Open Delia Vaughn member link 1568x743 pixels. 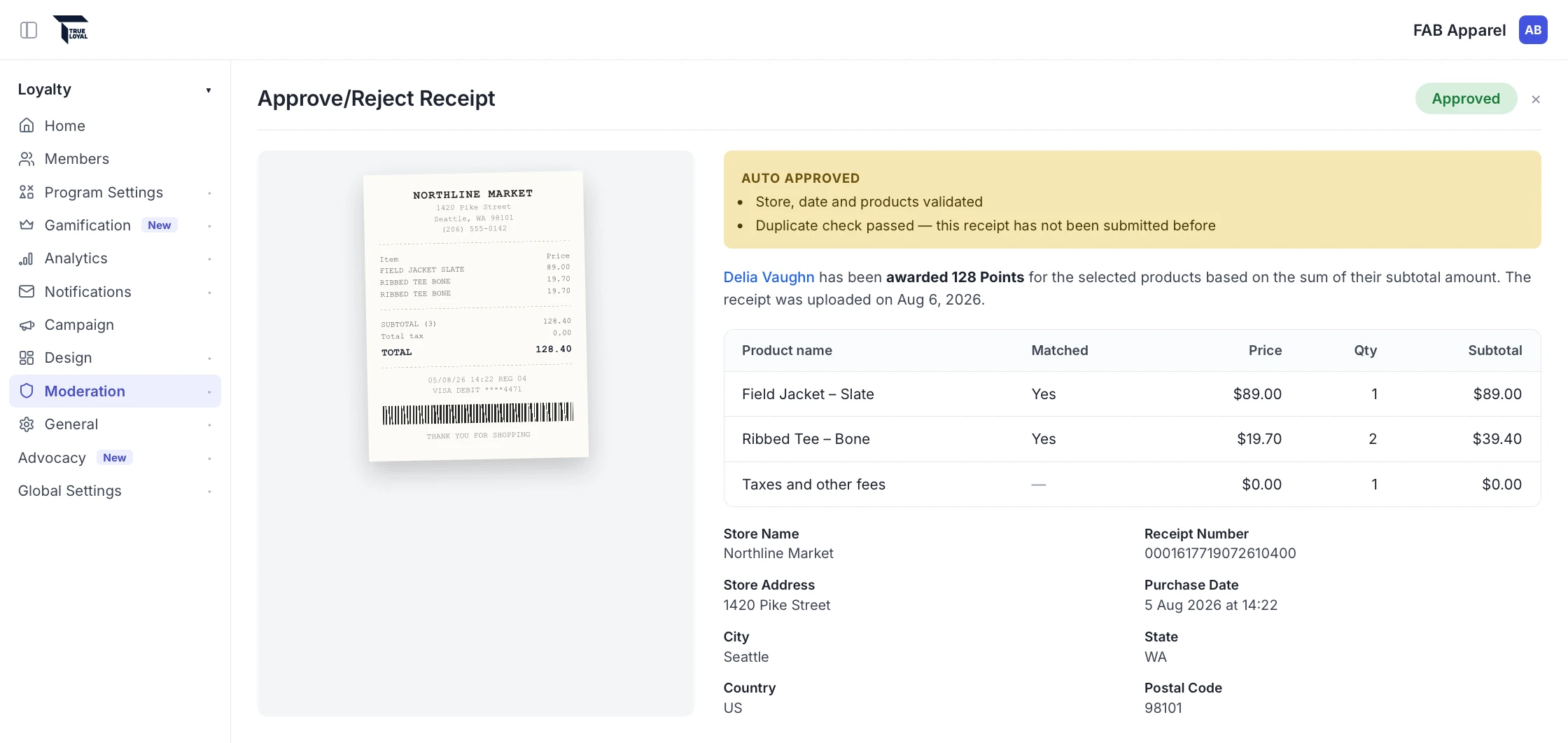click(769, 277)
